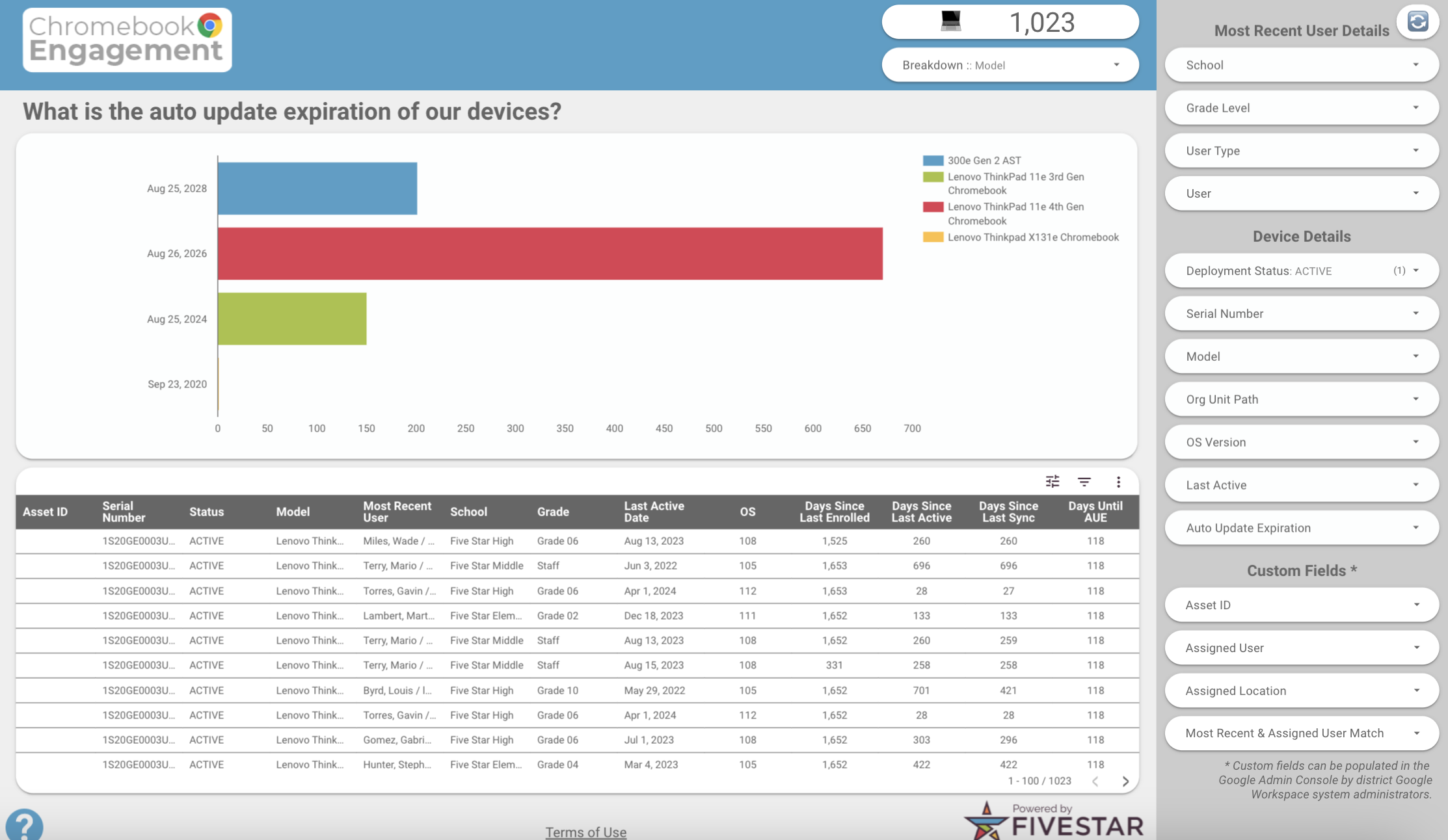This screenshot has width=1448, height=840.
Task: Go to next table page arrow
Action: [1125, 781]
